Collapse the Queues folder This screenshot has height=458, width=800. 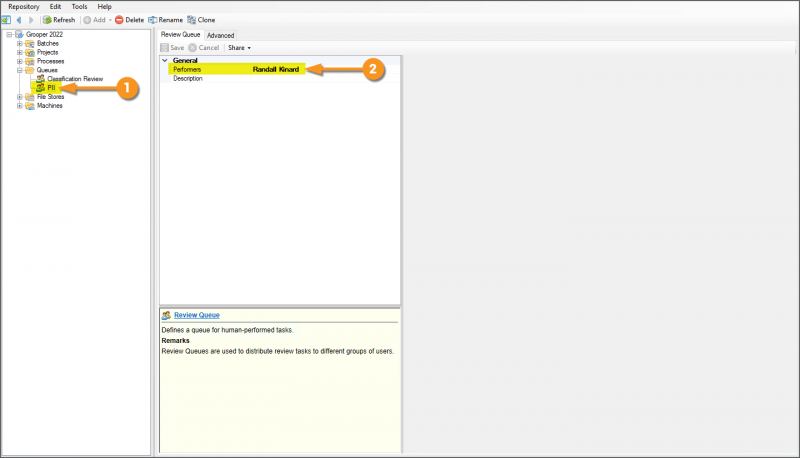[19, 70]
